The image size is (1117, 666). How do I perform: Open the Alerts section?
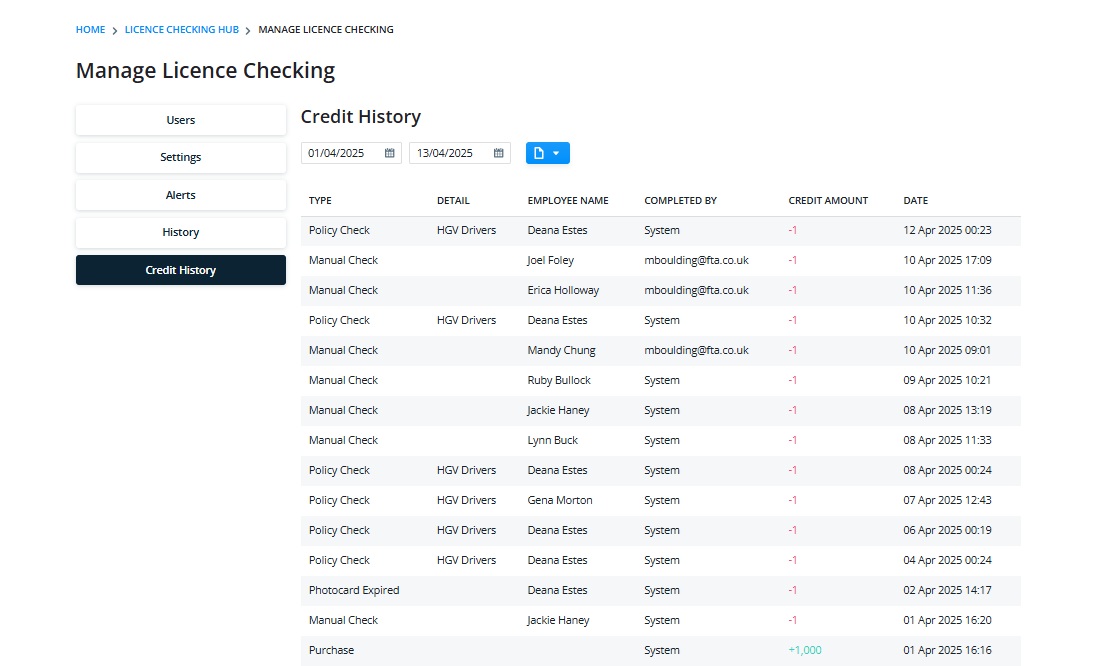(x=181, y=195)
